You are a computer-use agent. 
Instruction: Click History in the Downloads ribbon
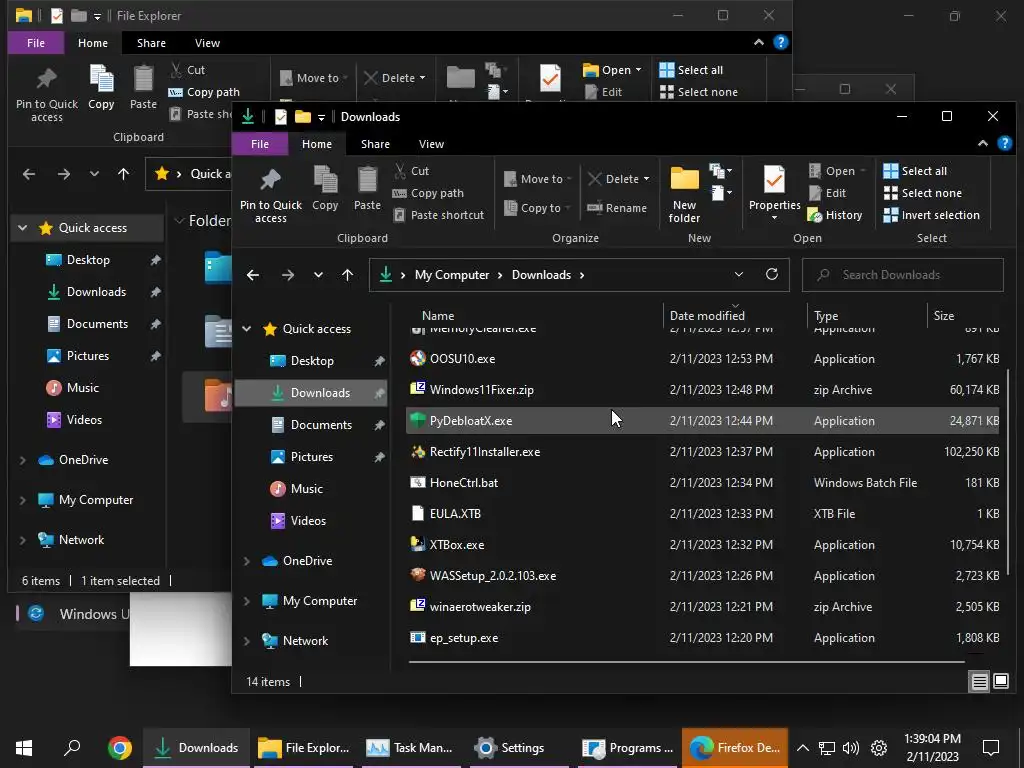pos(835,215)
